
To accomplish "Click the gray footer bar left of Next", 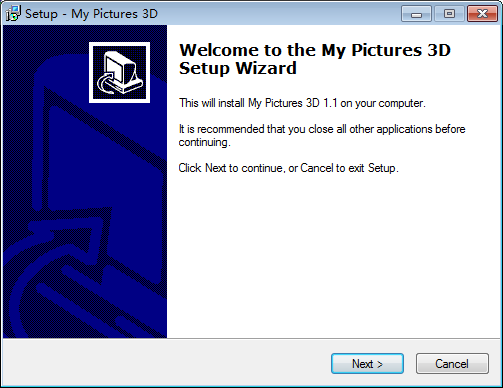I will (x=167, y=363).
